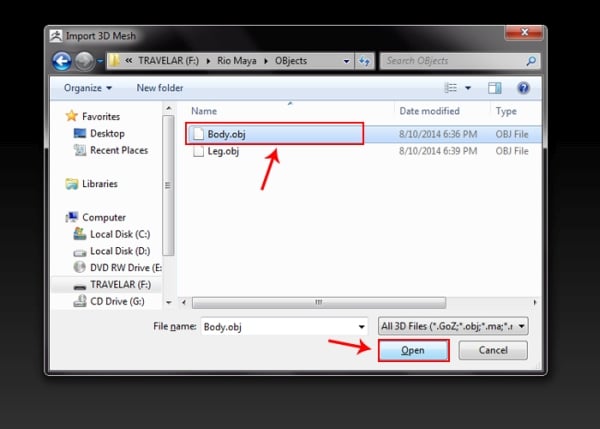This screenshot has height=429, width=600.
Task: Toggle the preview pane icon
Action: pos(495,88)
